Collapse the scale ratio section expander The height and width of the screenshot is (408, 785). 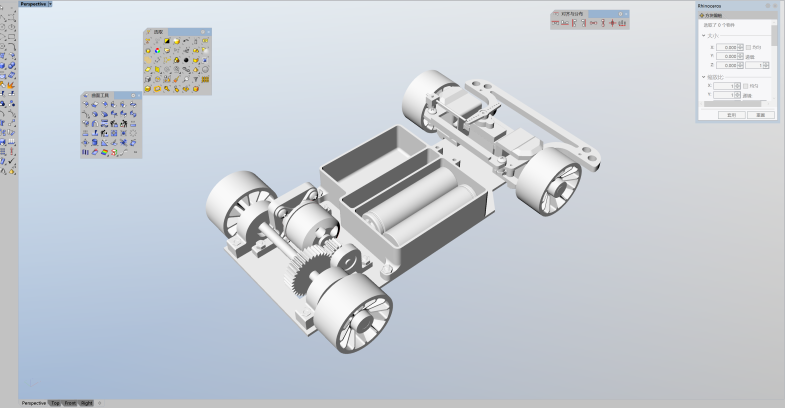[x=703, y=76]
